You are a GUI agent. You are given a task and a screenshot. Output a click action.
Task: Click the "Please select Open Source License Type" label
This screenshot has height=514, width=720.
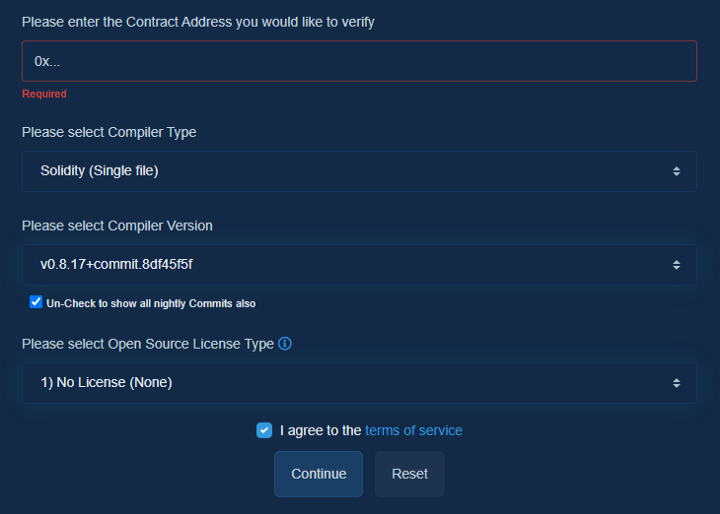tap(147, 344)
